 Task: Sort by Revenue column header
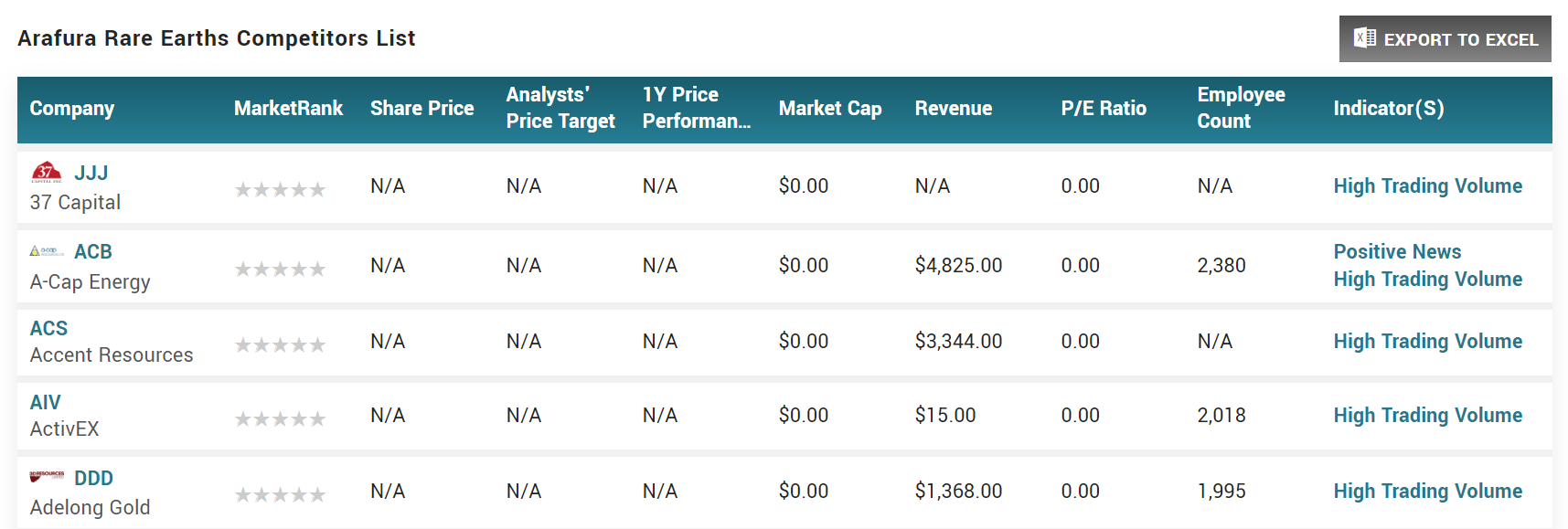[x=953, y=109]
